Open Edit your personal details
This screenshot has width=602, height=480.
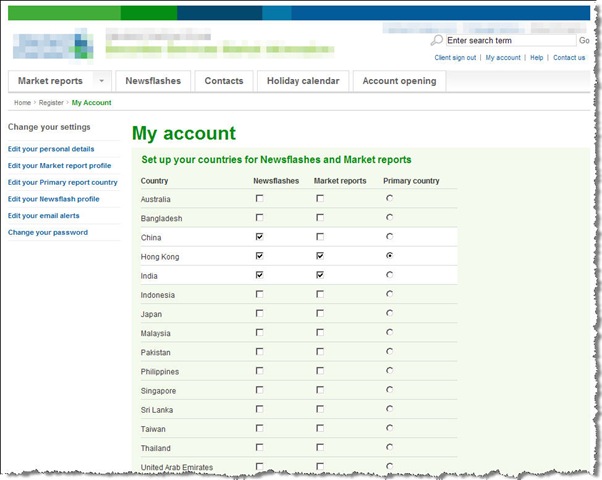[51, 149]
